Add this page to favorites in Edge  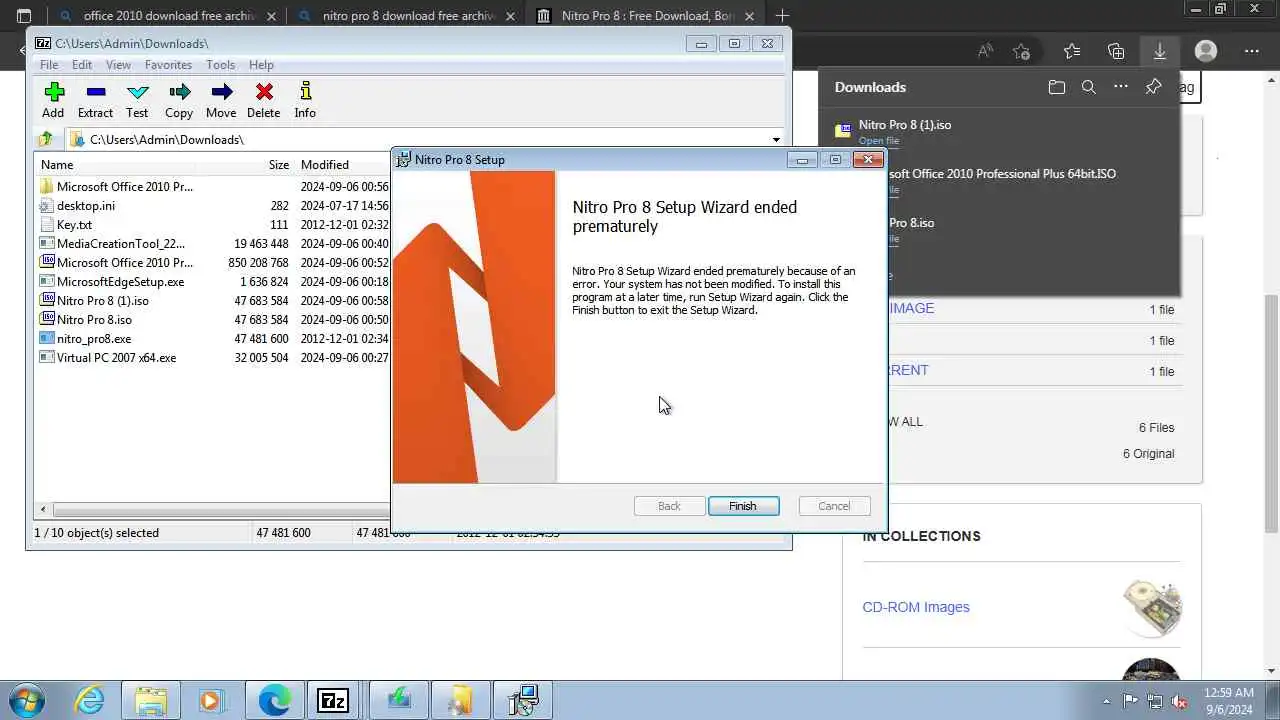click(1021, 51)
